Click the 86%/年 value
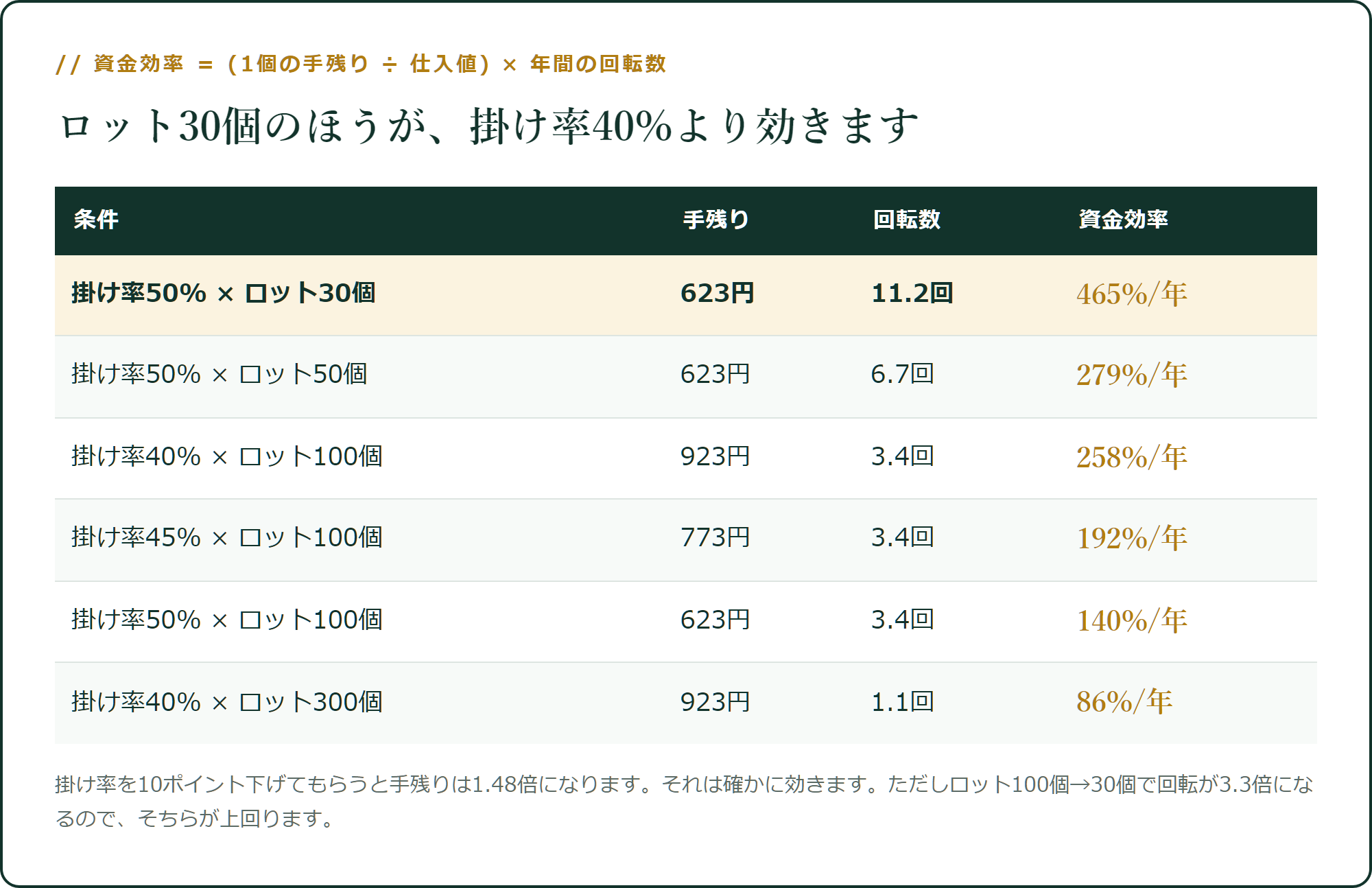The image size is (1372, 888). pyautogui.click(x=1124, y=701)
